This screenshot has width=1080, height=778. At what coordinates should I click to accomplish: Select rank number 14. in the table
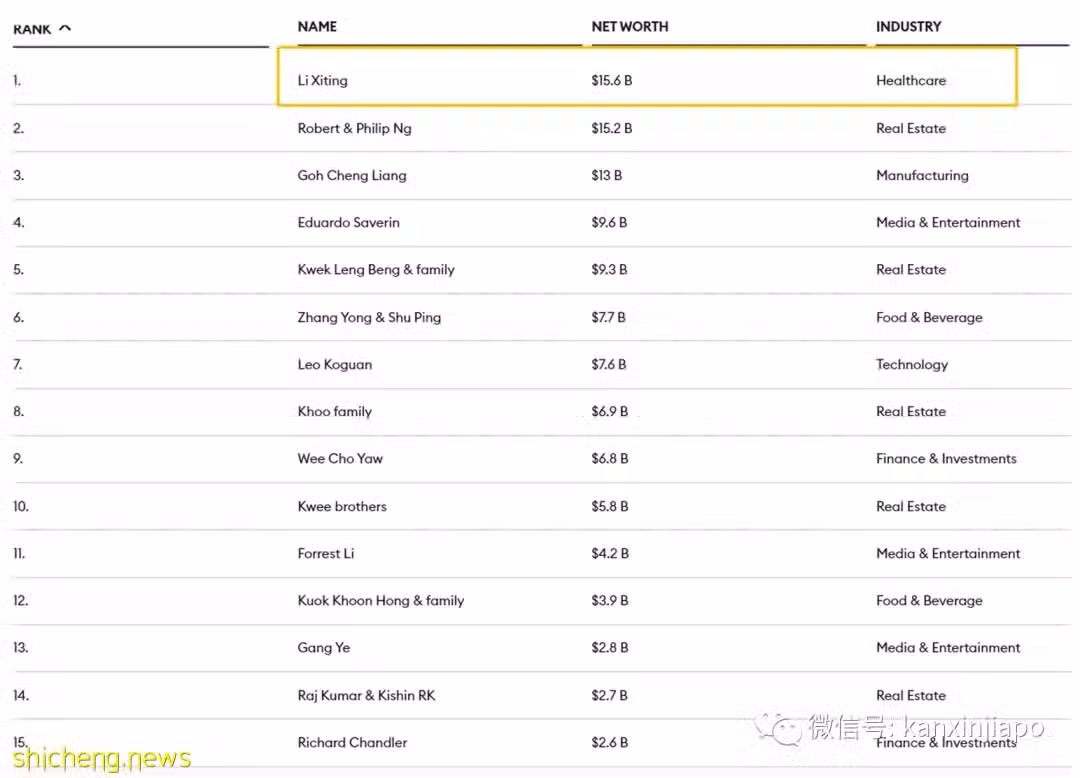point(21,695)
